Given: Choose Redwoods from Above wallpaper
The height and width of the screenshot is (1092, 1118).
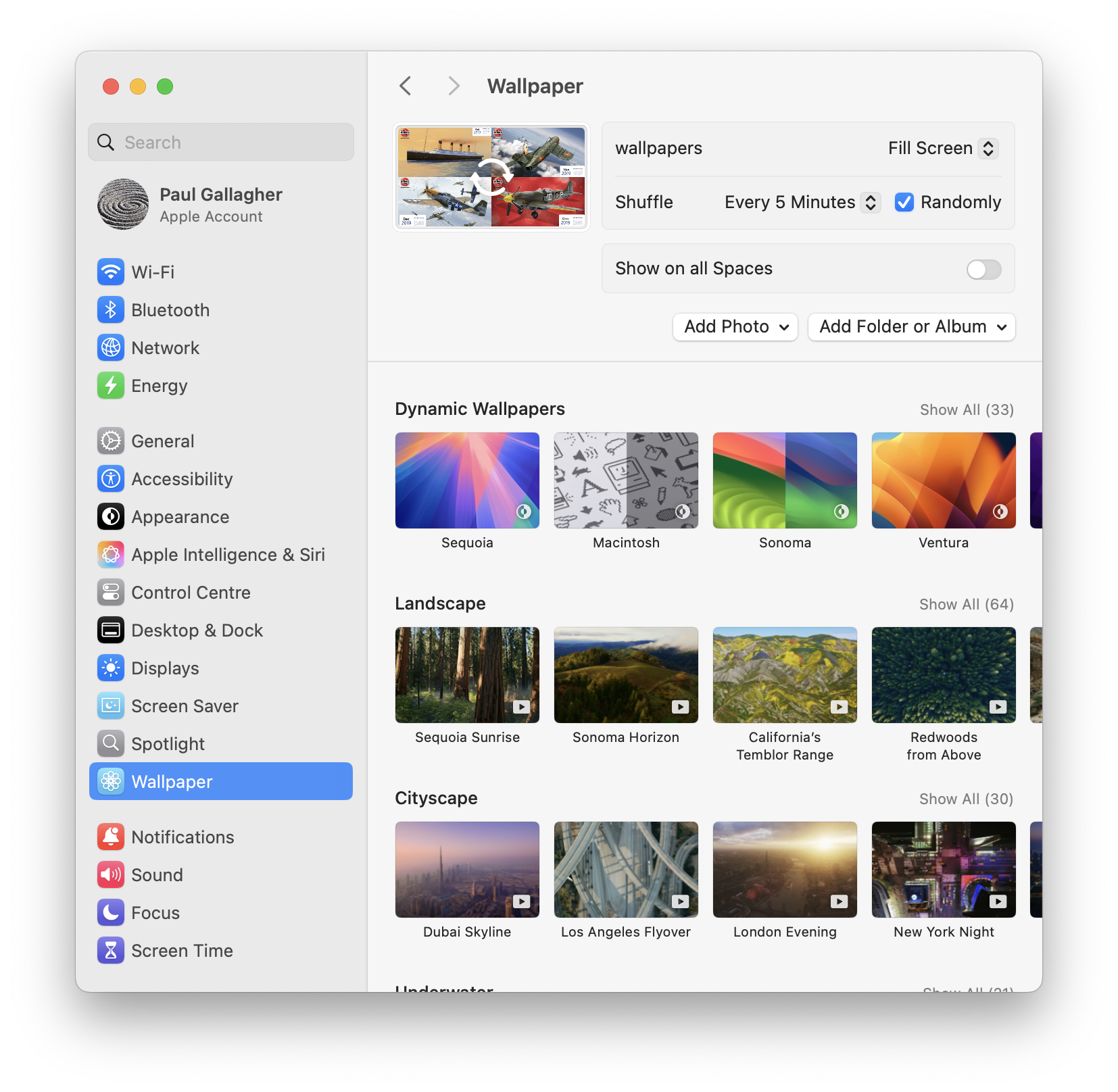Looking at the screenshot, I should click(944, 675).
